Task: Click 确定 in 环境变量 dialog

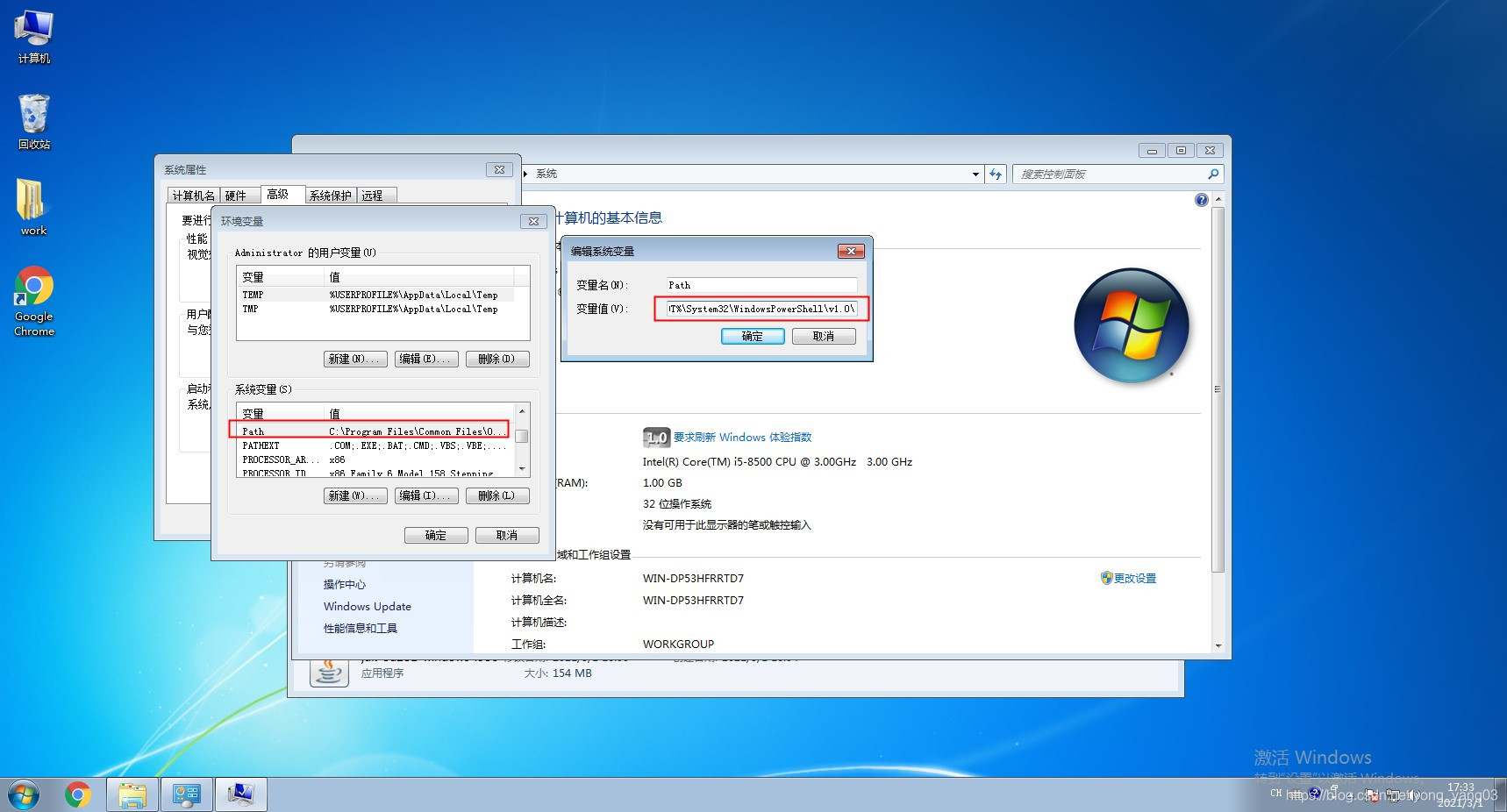Action: point(436,535)
